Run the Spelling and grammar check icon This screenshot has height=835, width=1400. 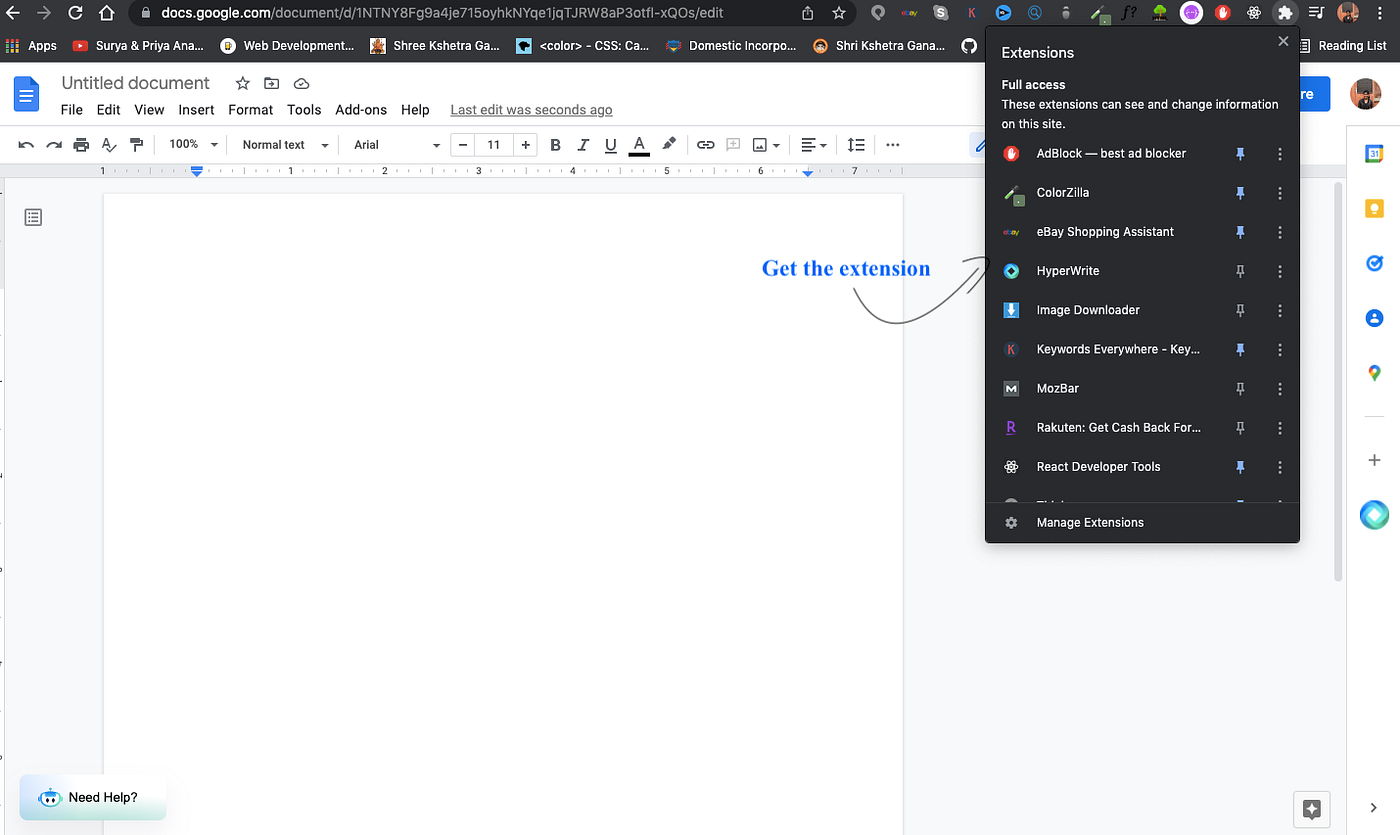pos(108,144)
